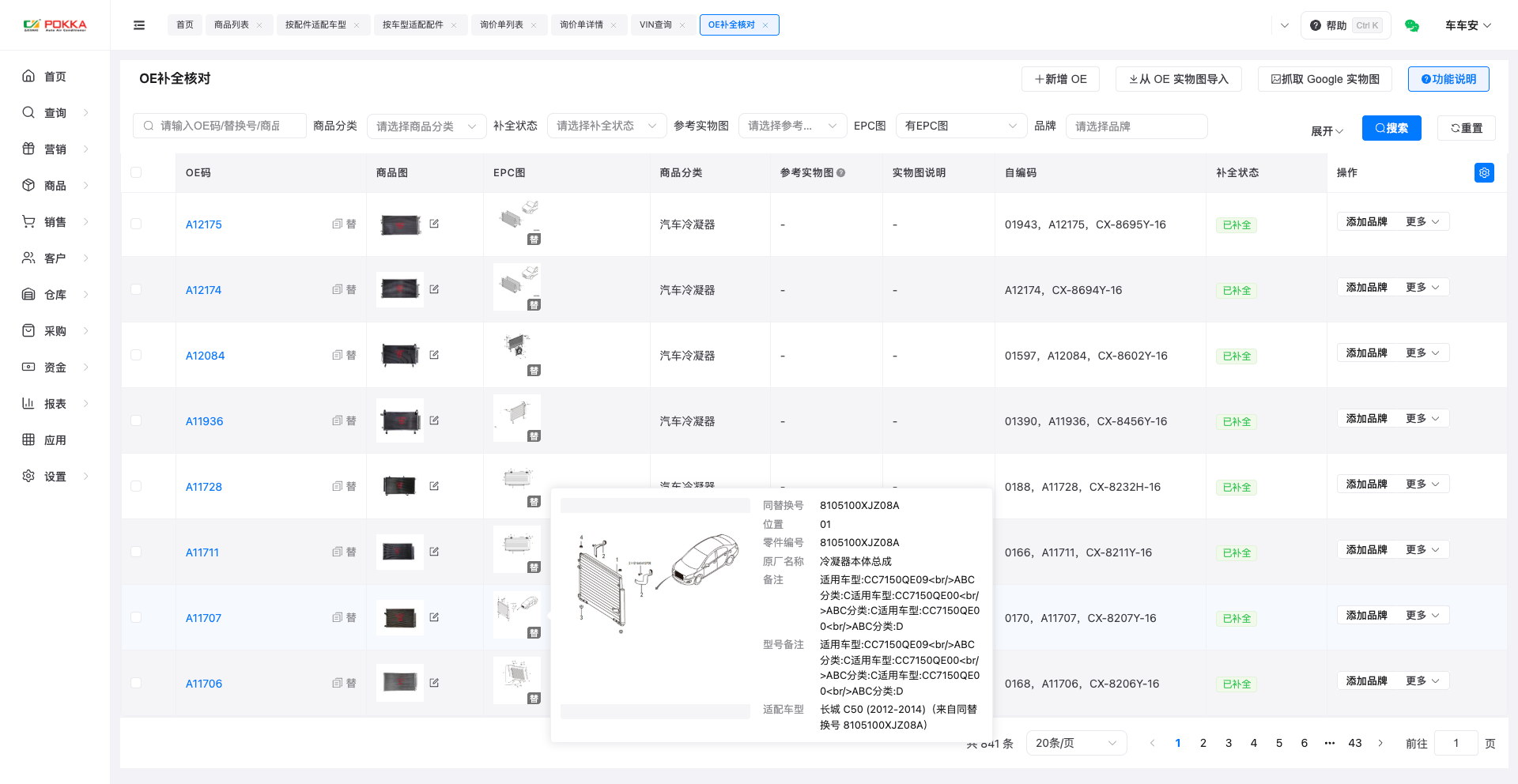The width and height of the screenshot is (1518, 784).
Task: Edit the product image for row A12174
Action: click(434, 289)
